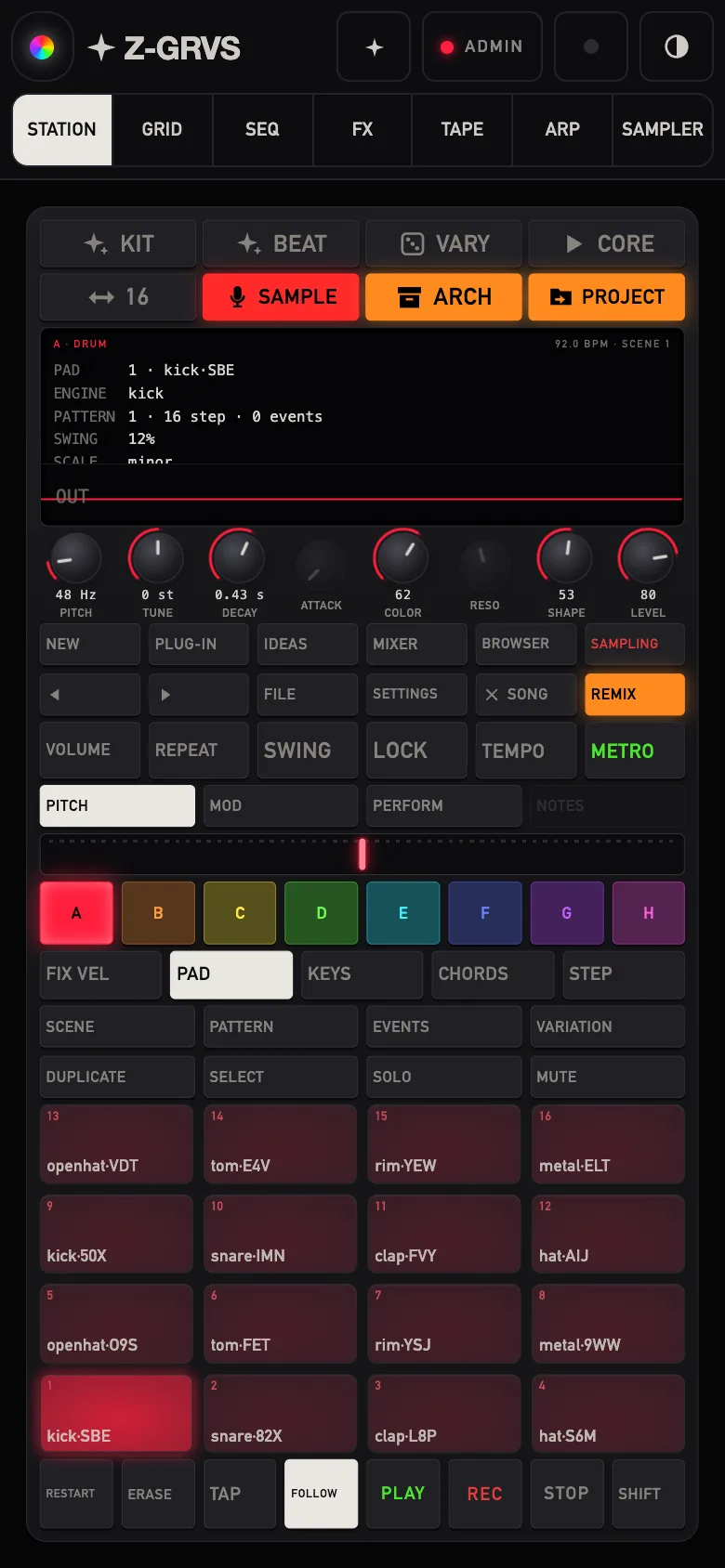
Task: Select the red group A pad
Action: (76, 913)
